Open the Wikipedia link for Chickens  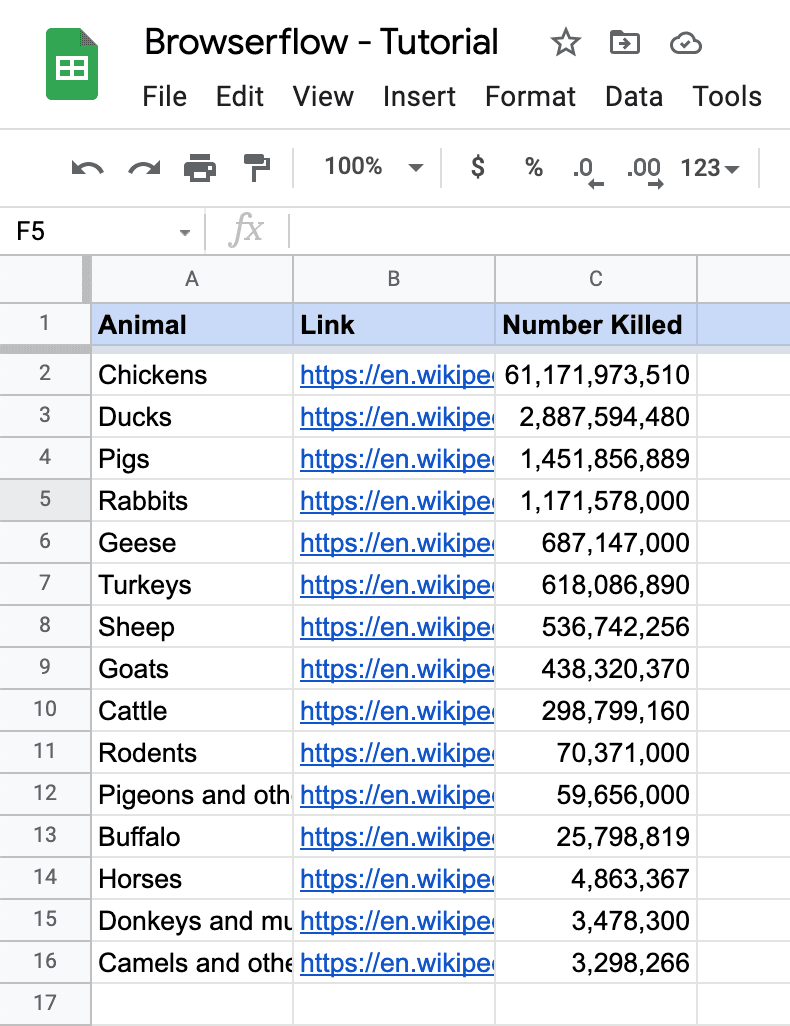pyautogui.click(x=396, y=375)
